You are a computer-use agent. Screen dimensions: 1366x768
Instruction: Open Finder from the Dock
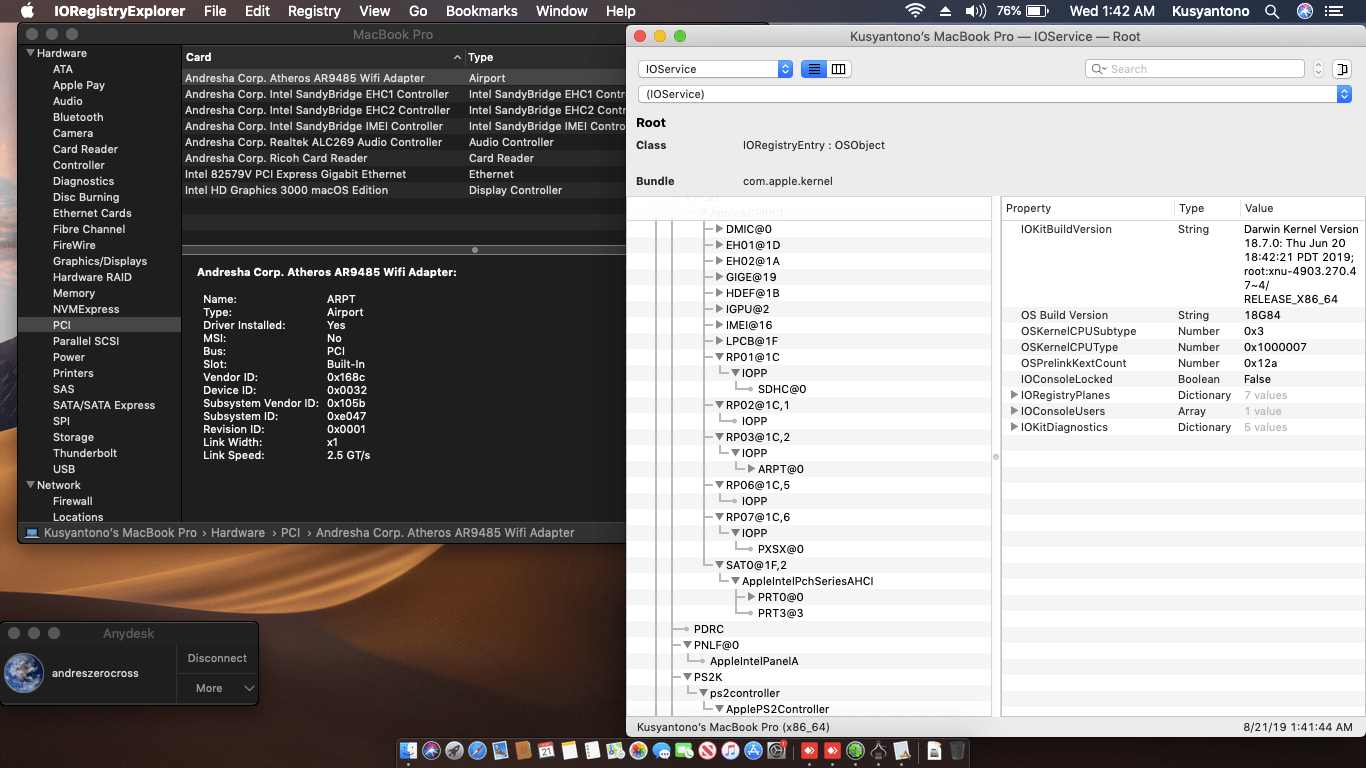coord(408,751)
